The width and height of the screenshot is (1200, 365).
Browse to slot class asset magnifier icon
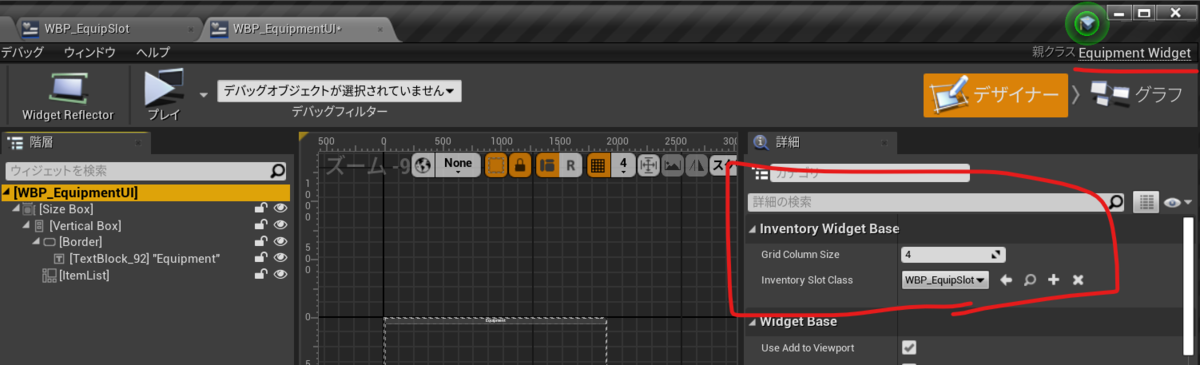1030,281
